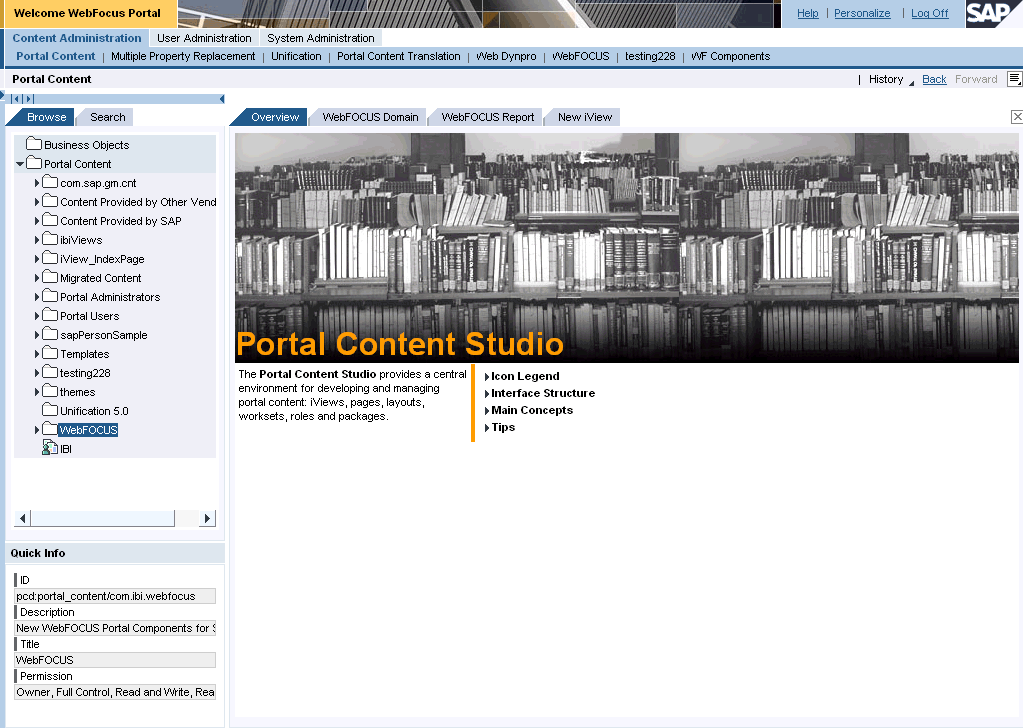Click the IBI role icon in tree
Screen dimensions: 1023x728
[49, 449]
